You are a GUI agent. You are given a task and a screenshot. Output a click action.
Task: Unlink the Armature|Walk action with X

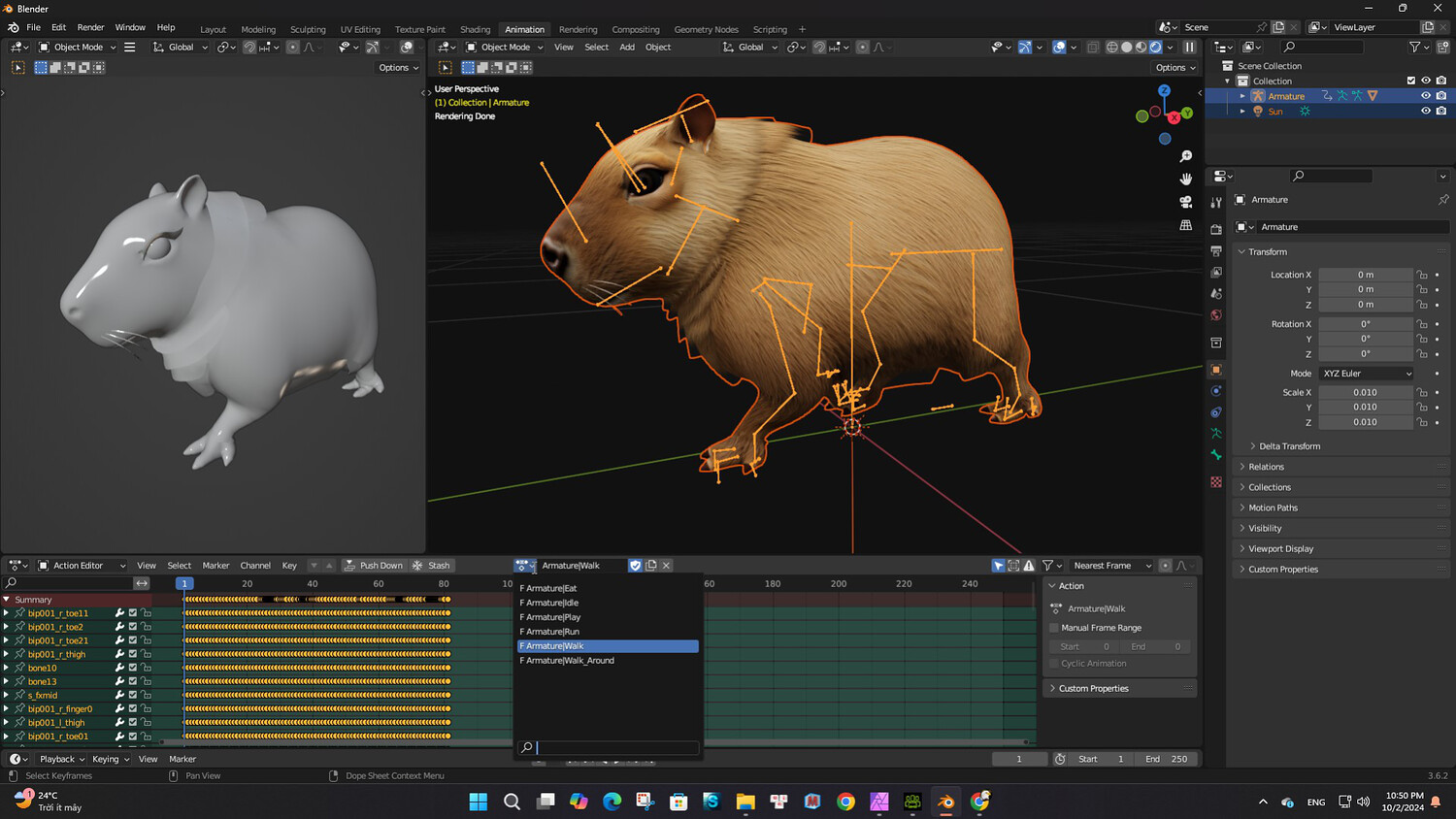666,566
